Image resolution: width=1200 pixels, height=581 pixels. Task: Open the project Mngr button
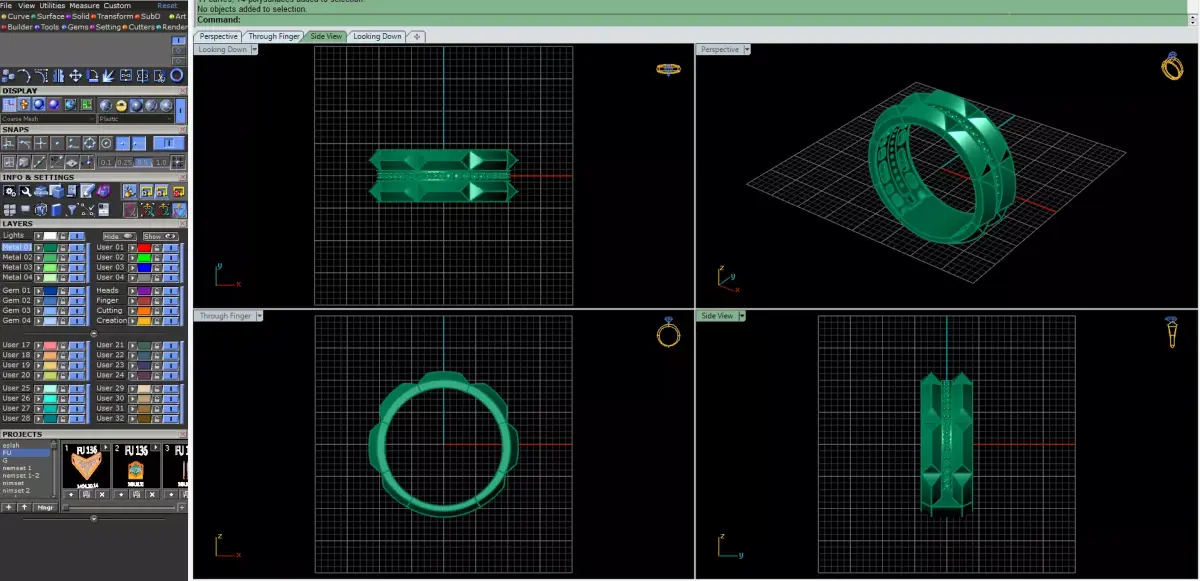coord(45,507)
